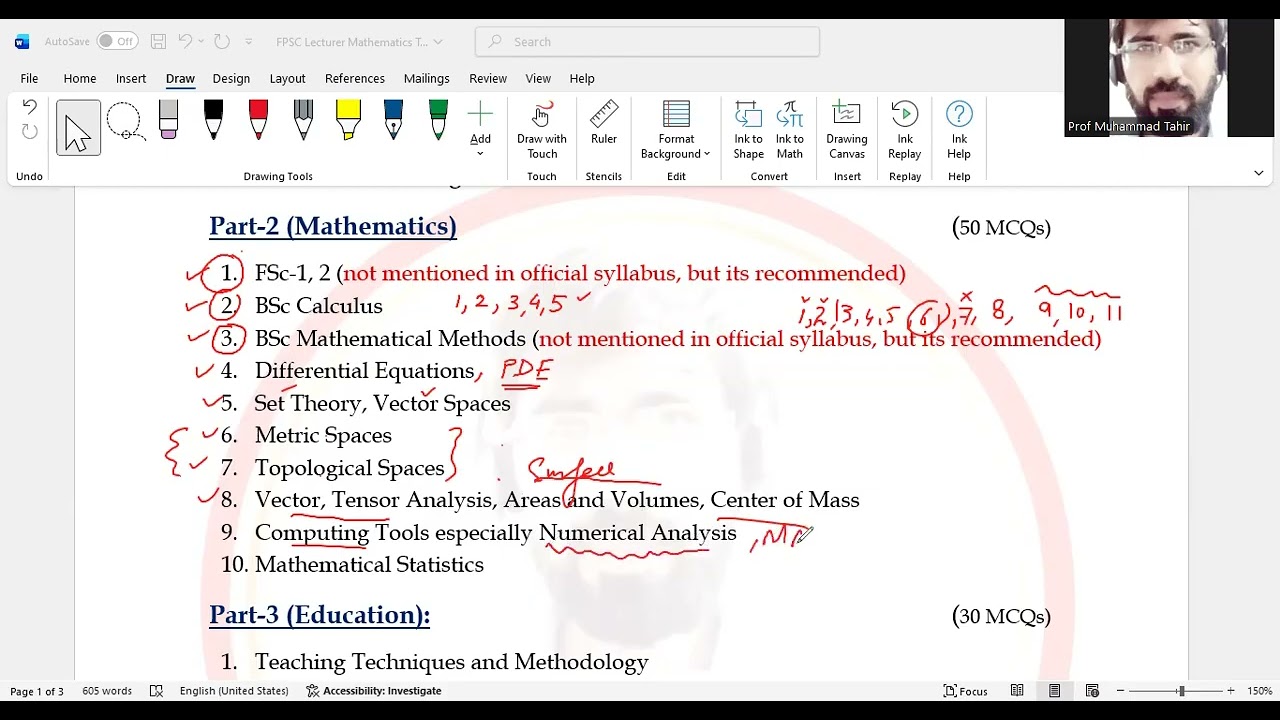Select the blue pen
The width and height of the screenshot is (1280, 720).
393,120
